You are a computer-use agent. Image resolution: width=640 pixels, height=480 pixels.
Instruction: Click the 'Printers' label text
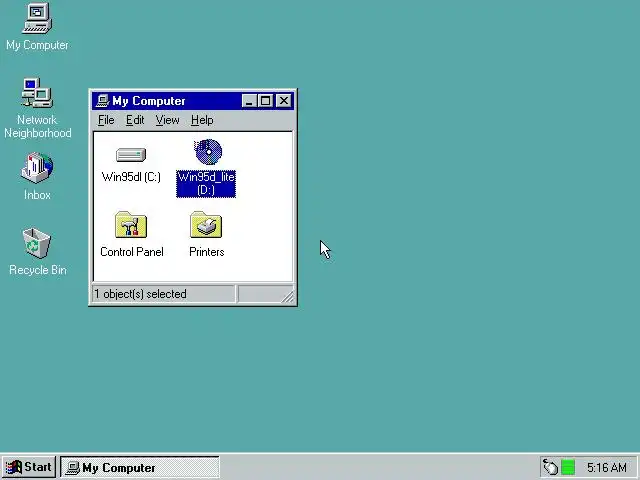point(207,252)
